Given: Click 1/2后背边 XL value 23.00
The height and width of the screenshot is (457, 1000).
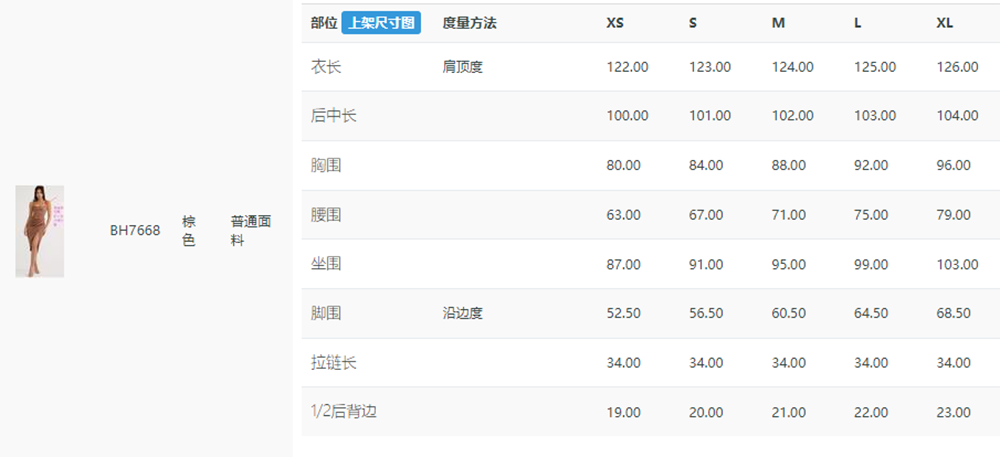Looking at the screenshot, I should (x=953, y=412).
